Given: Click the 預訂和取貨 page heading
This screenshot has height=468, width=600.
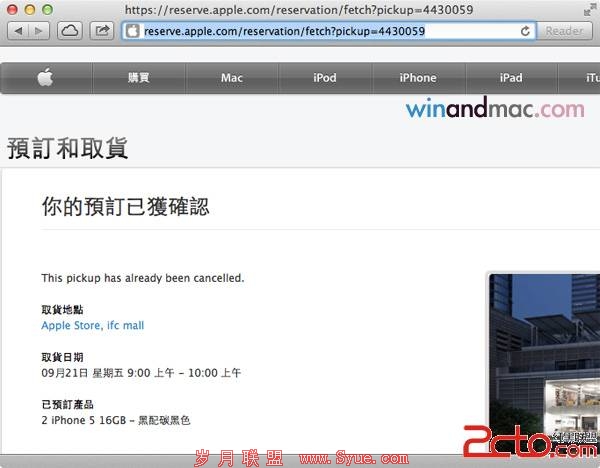Looking at the screenshot, I should (x=67, y=148).
